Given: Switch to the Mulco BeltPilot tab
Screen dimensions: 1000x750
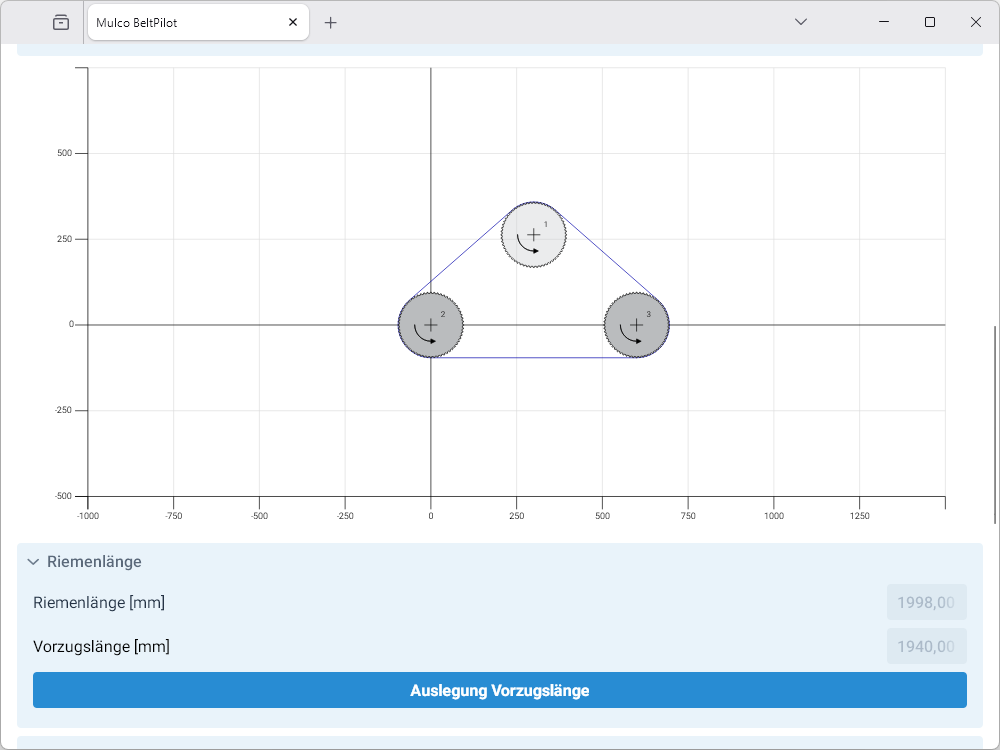Looking at the screenshot, I should tap(180, 22).
